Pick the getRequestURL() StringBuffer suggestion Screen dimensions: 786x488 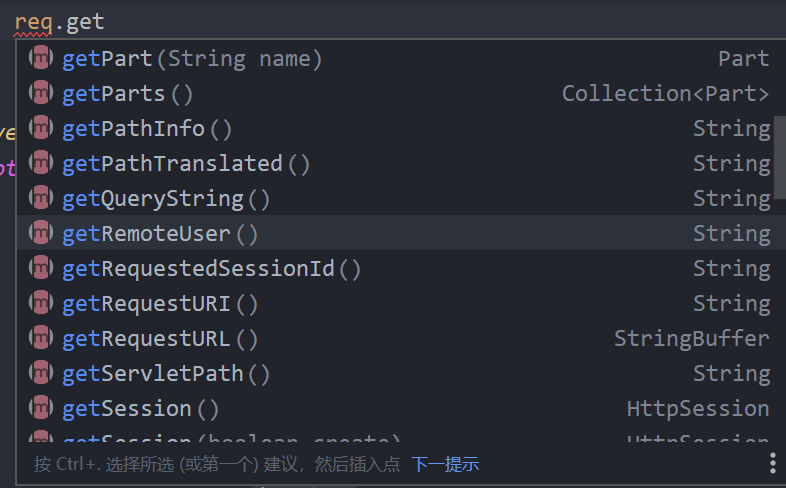[160, 339]
